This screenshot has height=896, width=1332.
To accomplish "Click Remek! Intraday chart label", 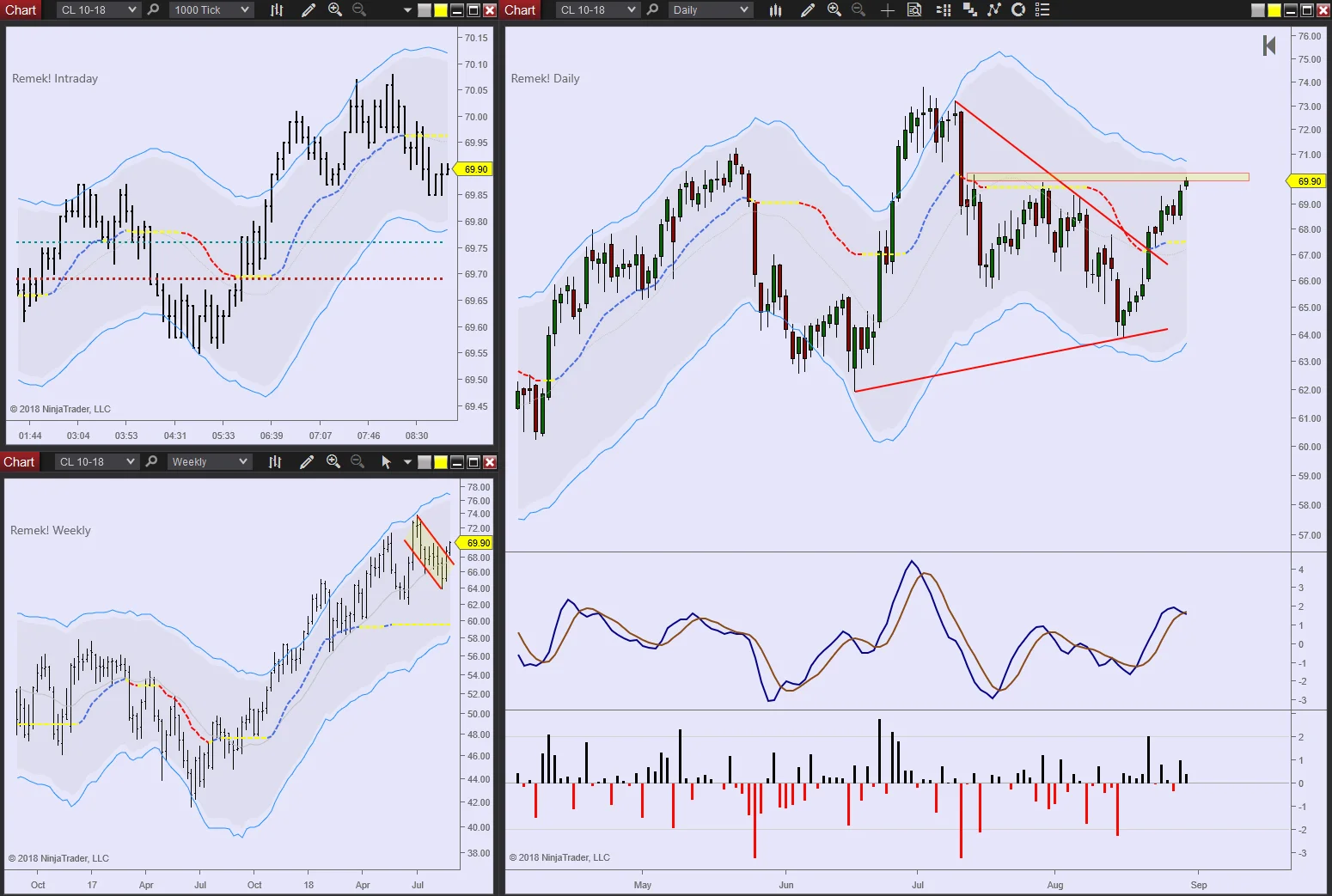I will 55,78.
